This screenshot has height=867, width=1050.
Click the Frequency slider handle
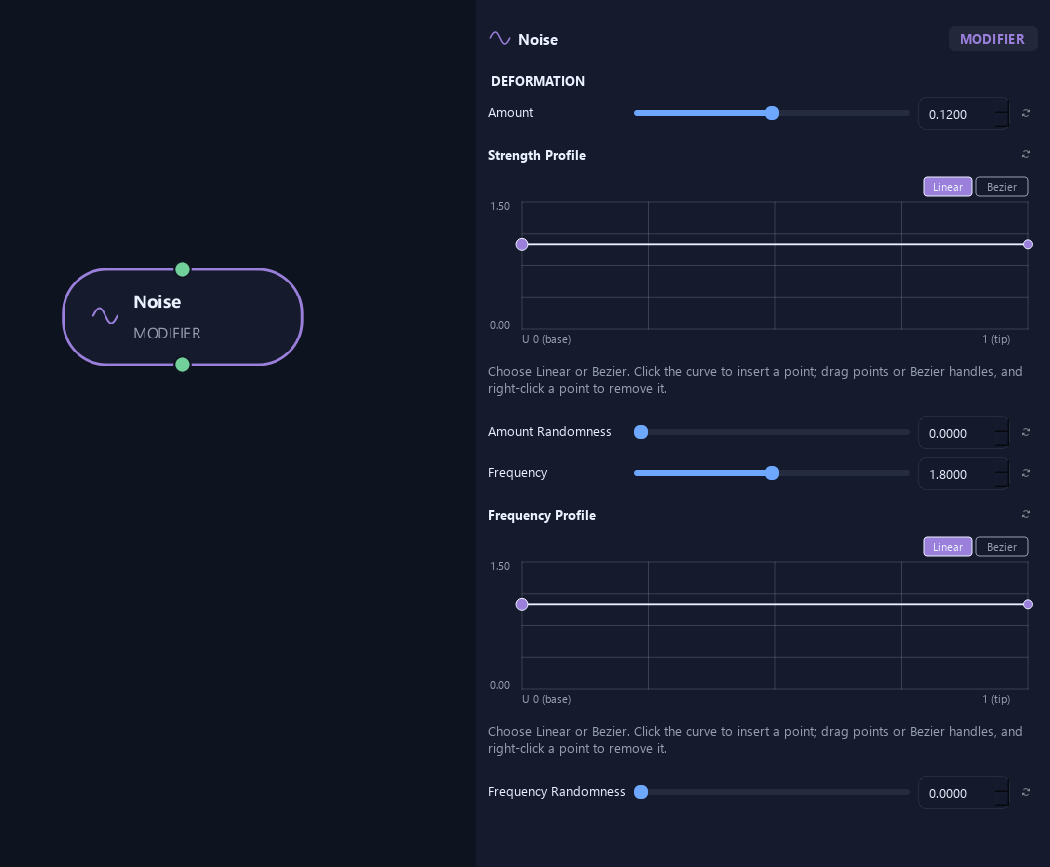[x=772, y=473]
